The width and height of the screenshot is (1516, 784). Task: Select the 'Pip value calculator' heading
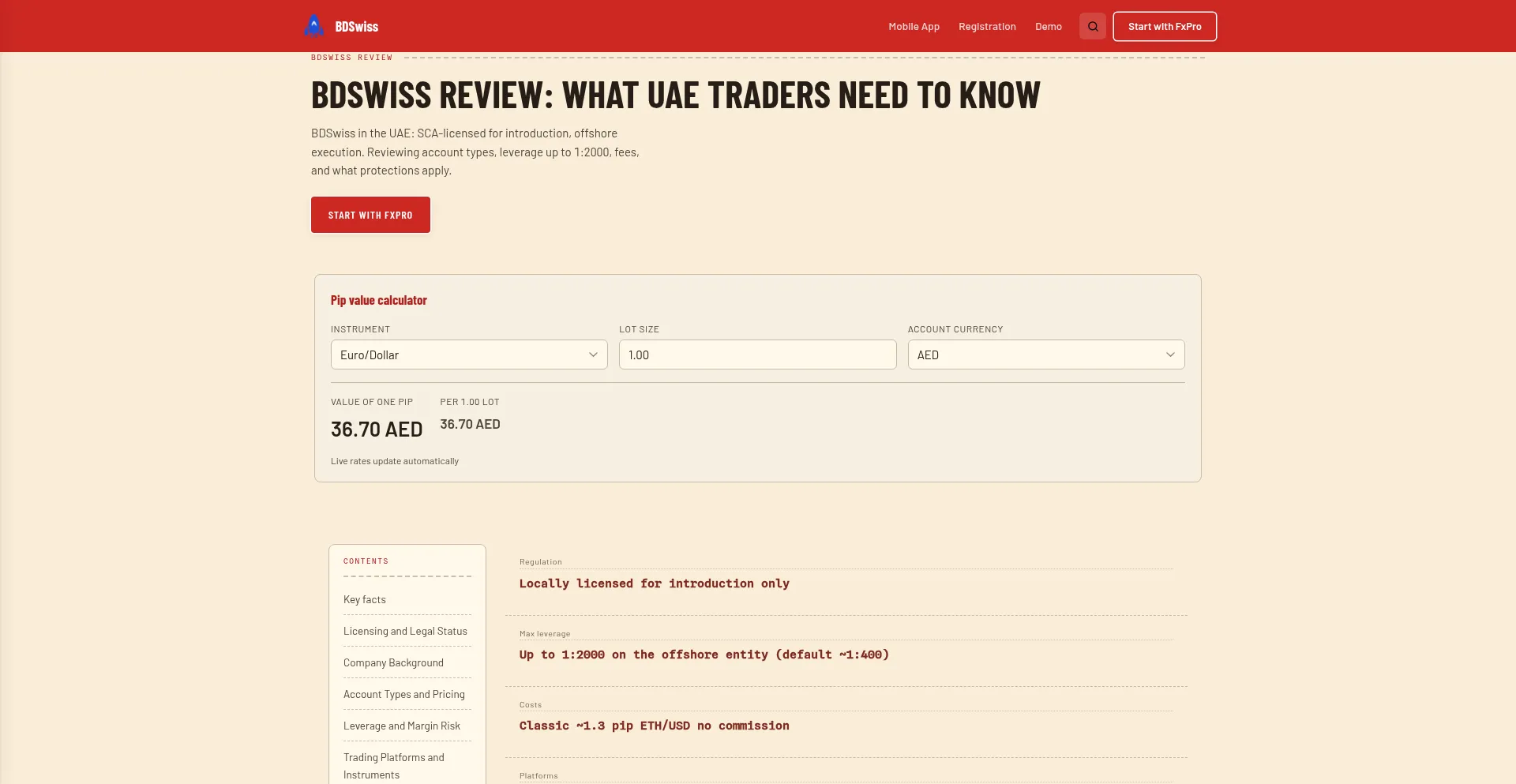[379, 300]
